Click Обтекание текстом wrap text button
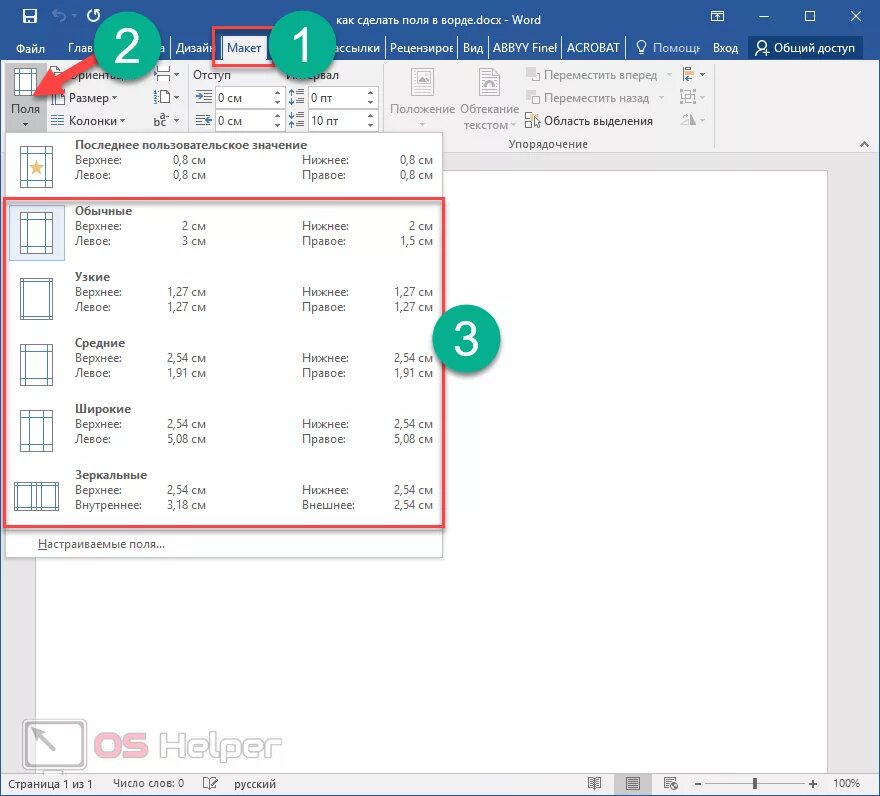 click(489, 99)
